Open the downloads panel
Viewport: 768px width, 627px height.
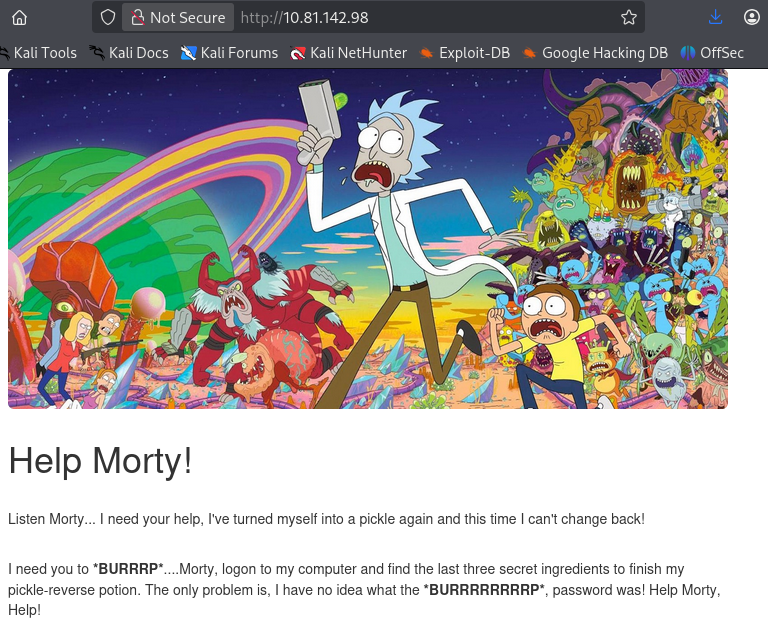coord(715,18)
